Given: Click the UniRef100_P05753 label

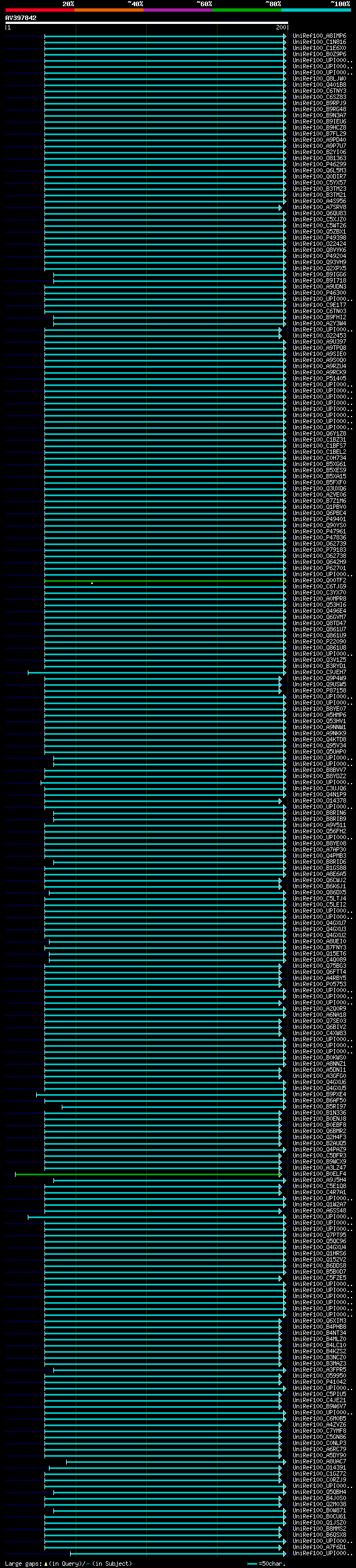Looking at the screenshot, I should coord(319,985).
